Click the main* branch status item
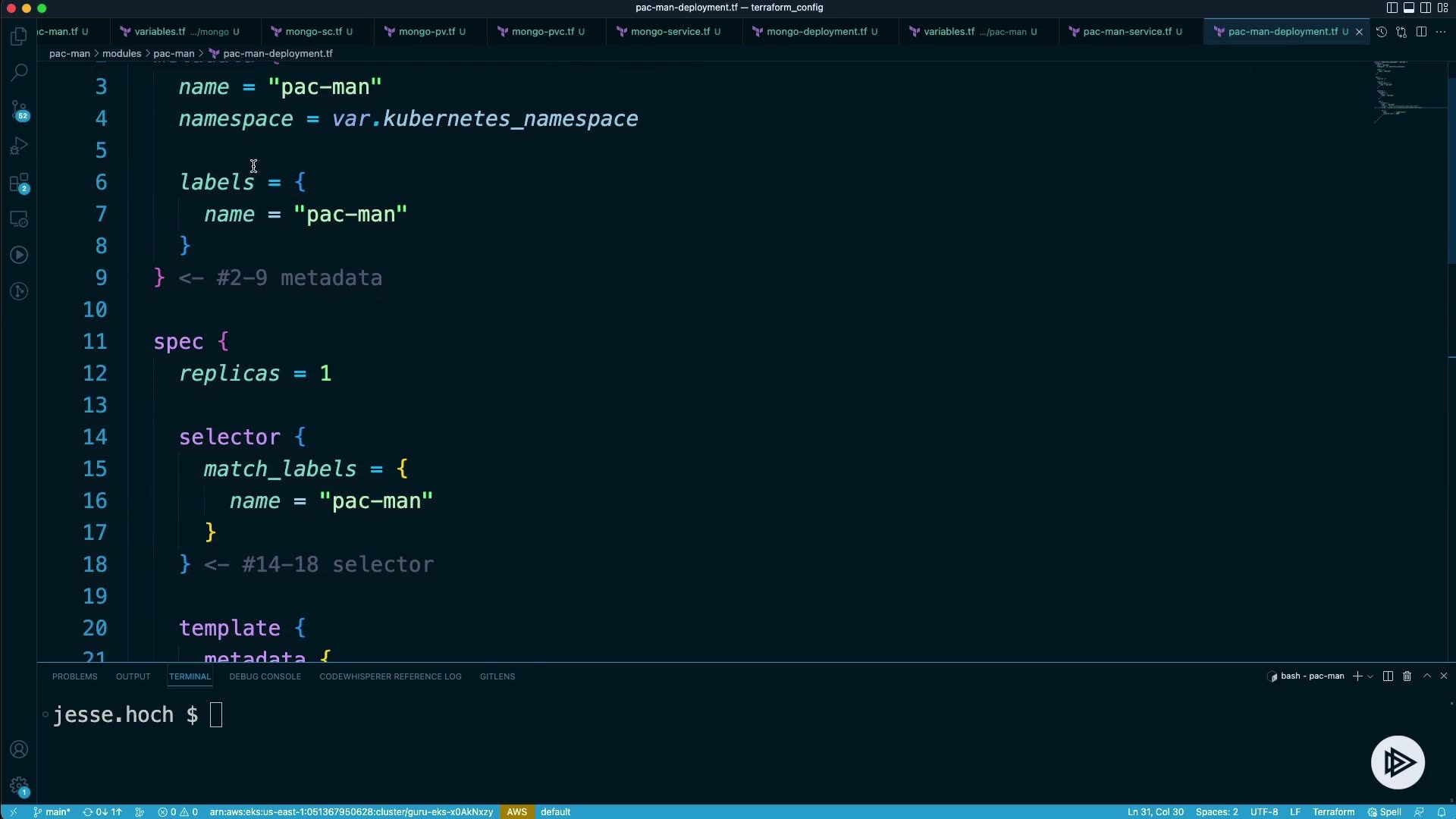The height and width of the screenshot is (819, 1456). pos(52,811)
